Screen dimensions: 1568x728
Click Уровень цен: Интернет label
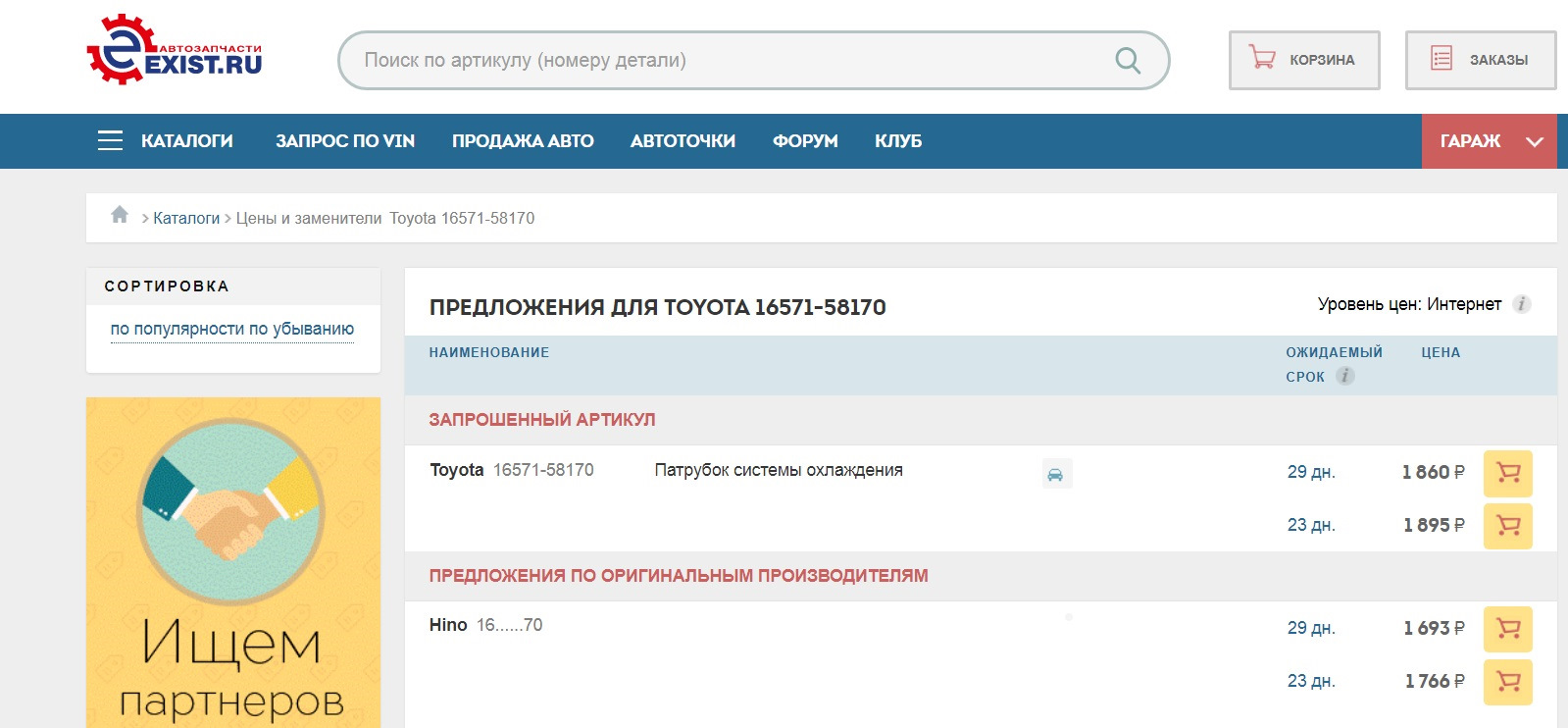click(1409, 304)
